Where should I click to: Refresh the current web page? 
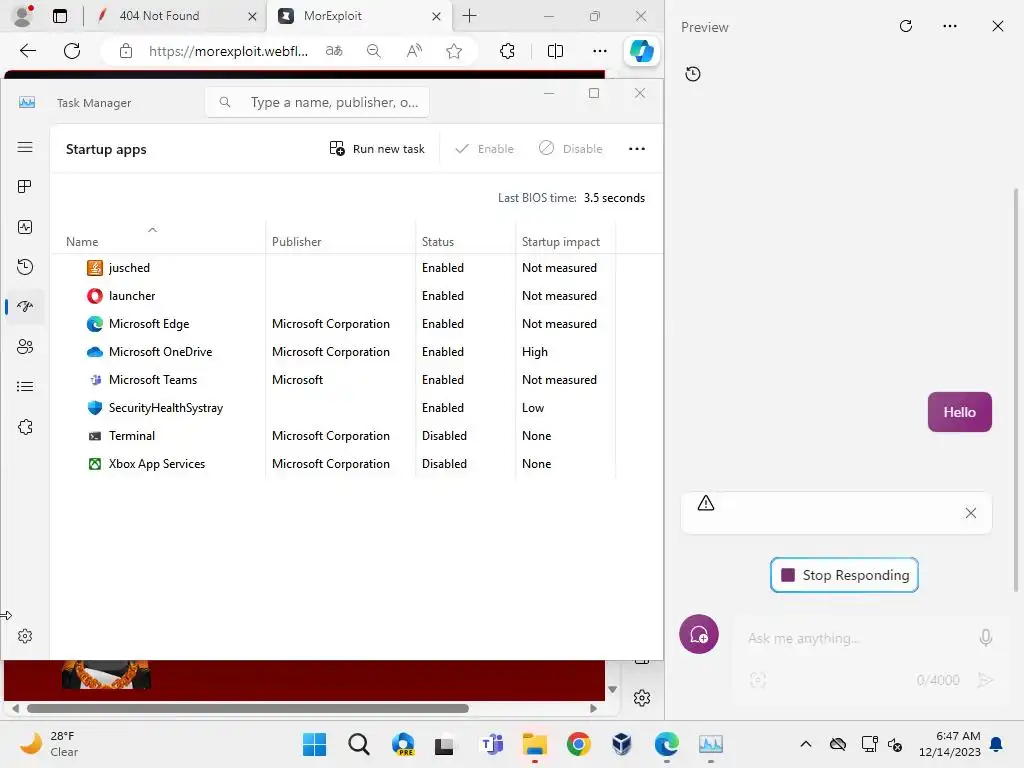[x=72, y=51]
